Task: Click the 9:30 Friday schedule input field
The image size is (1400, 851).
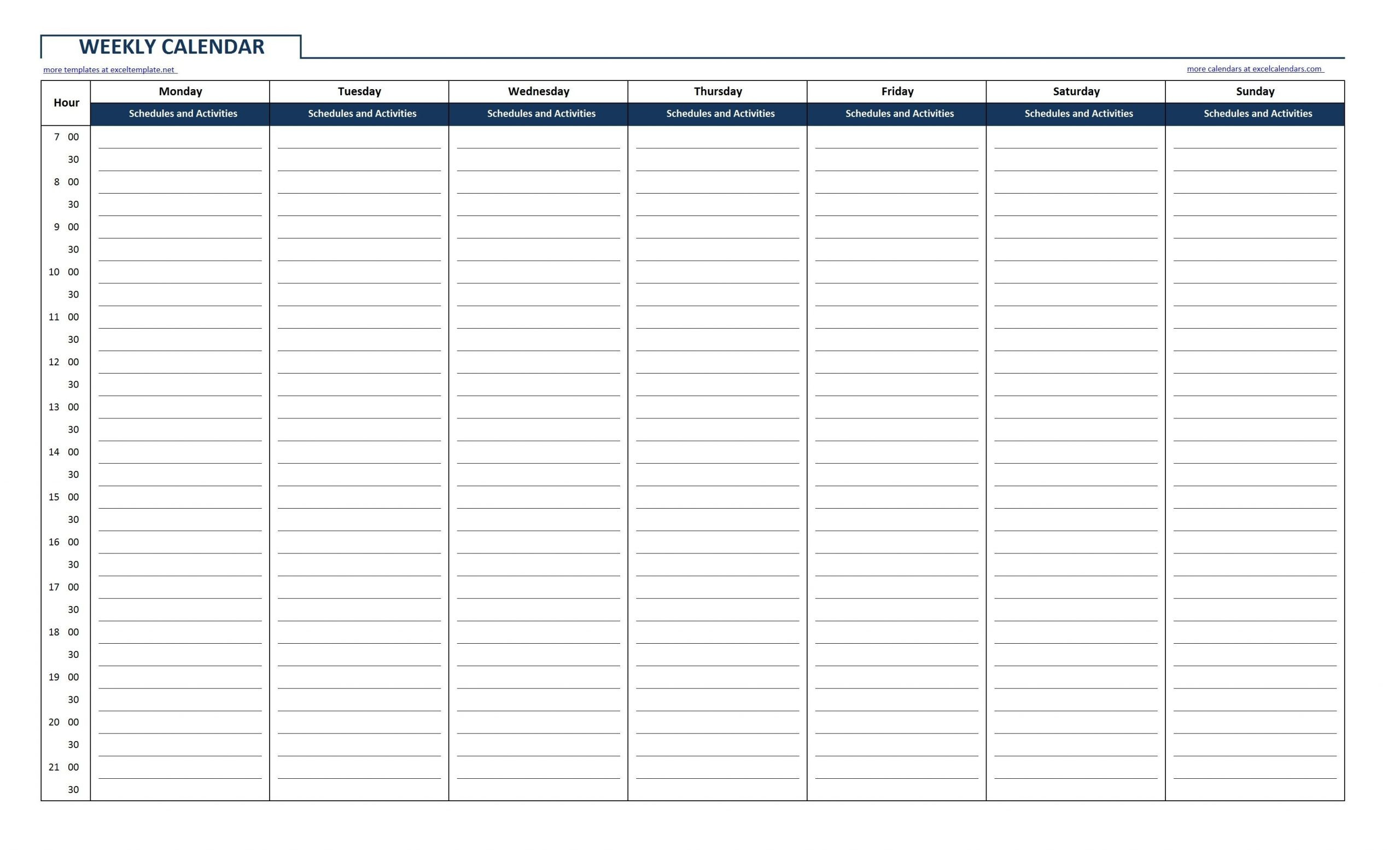Action: 900,253
